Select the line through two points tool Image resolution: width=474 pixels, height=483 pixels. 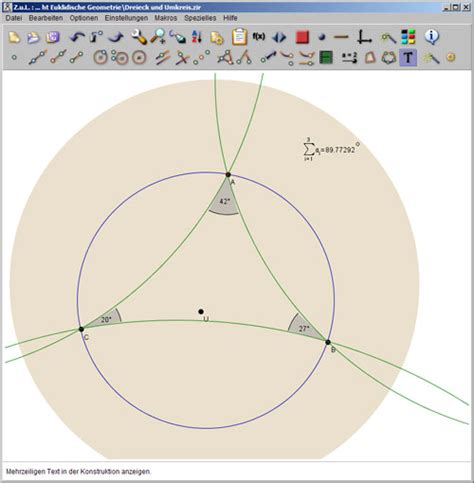[38, 57]
